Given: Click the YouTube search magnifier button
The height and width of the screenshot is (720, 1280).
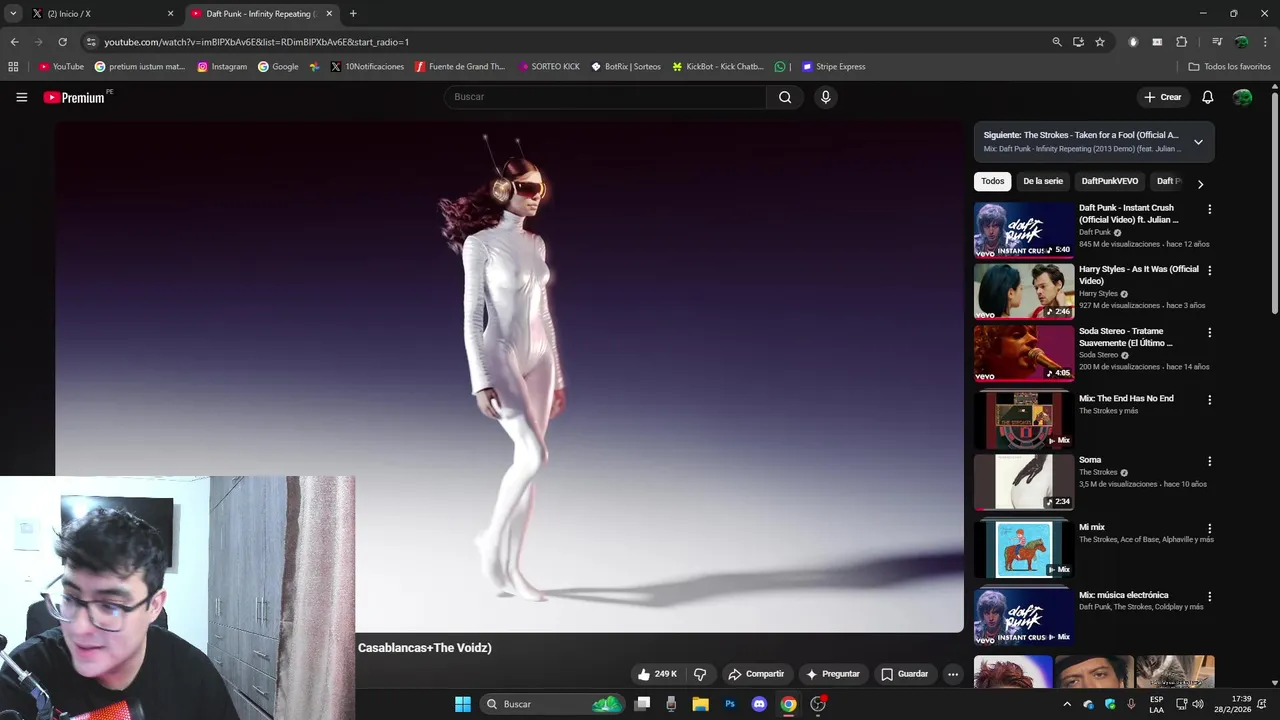Looking at the screenshot, I should 785,97.
